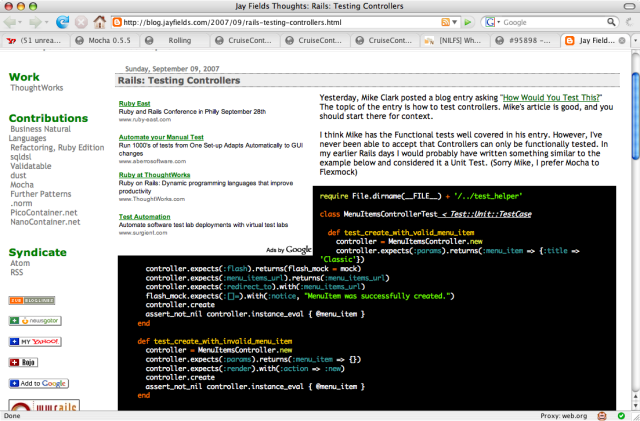Viewport: 640px width, 421px height.
Task: Go to the Home page icon
Action: pyautogui.click(x=100, y=21)
